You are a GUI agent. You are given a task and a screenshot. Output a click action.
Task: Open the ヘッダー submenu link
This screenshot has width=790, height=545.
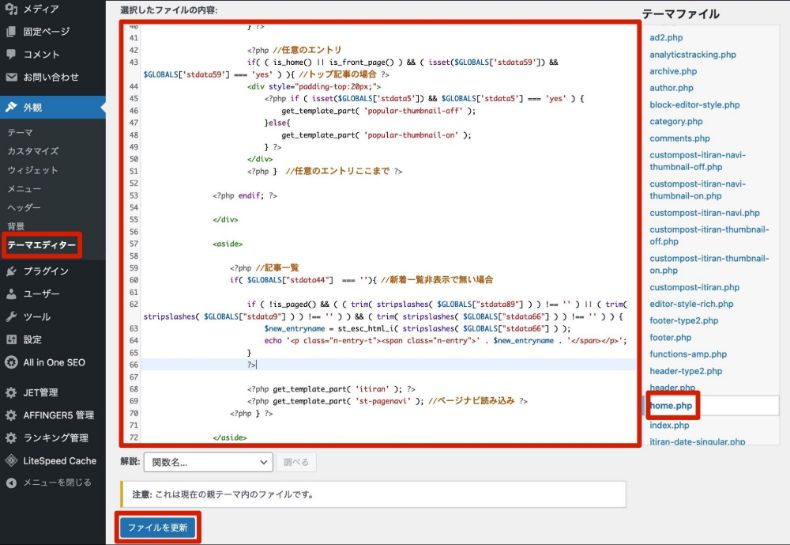pyautogui.click(x=24, y=208)
